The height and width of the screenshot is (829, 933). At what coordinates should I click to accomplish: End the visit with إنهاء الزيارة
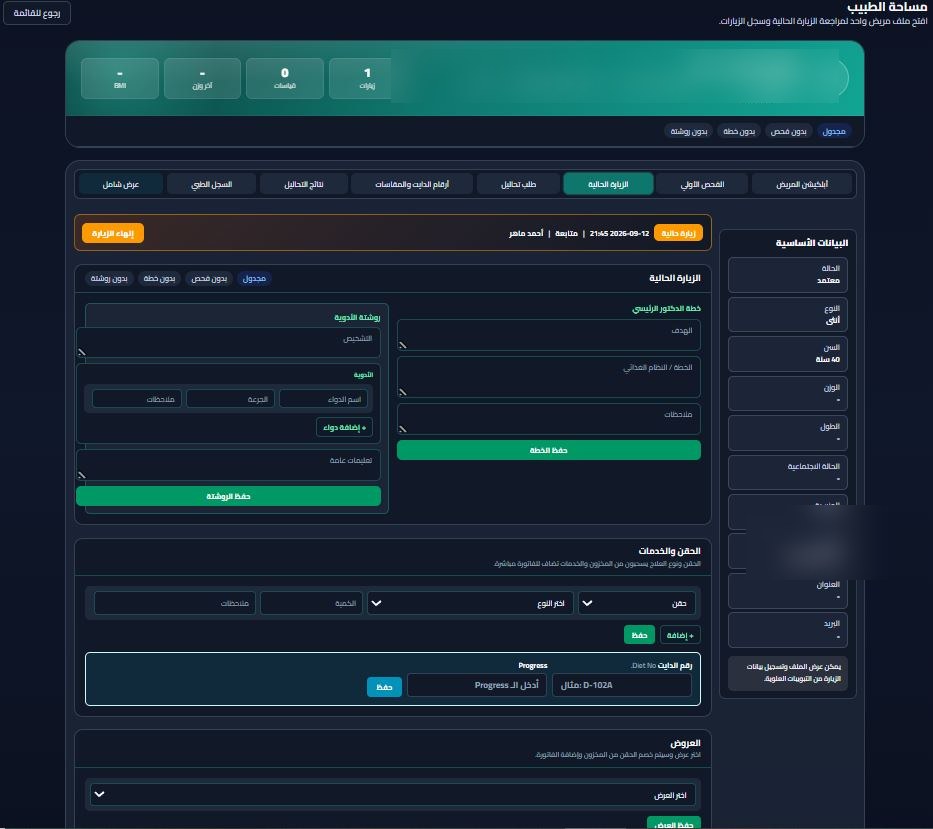113,233
